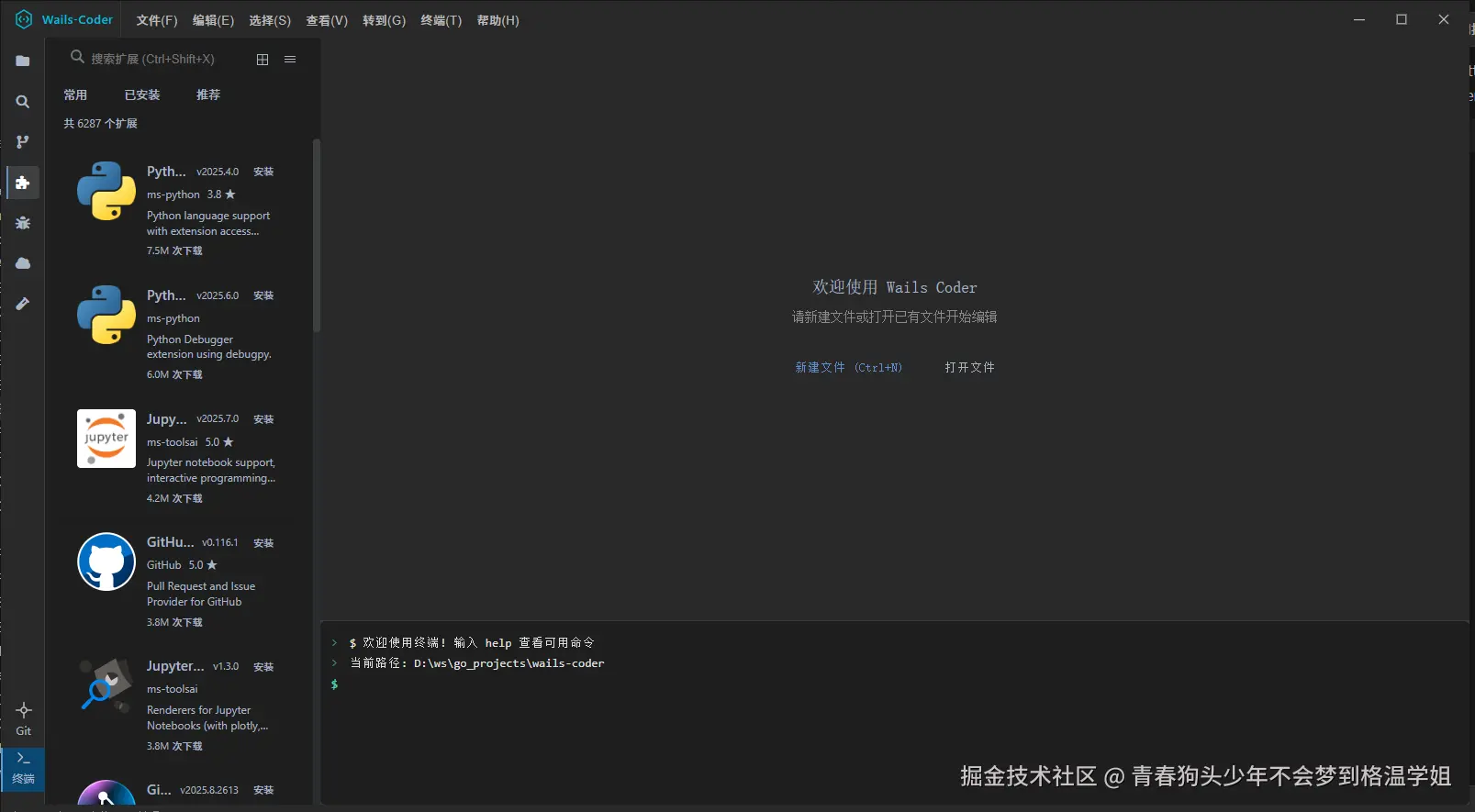Open the 帮助(H) menu
The image size is (1475, 812).
click(x=497, y=20)
